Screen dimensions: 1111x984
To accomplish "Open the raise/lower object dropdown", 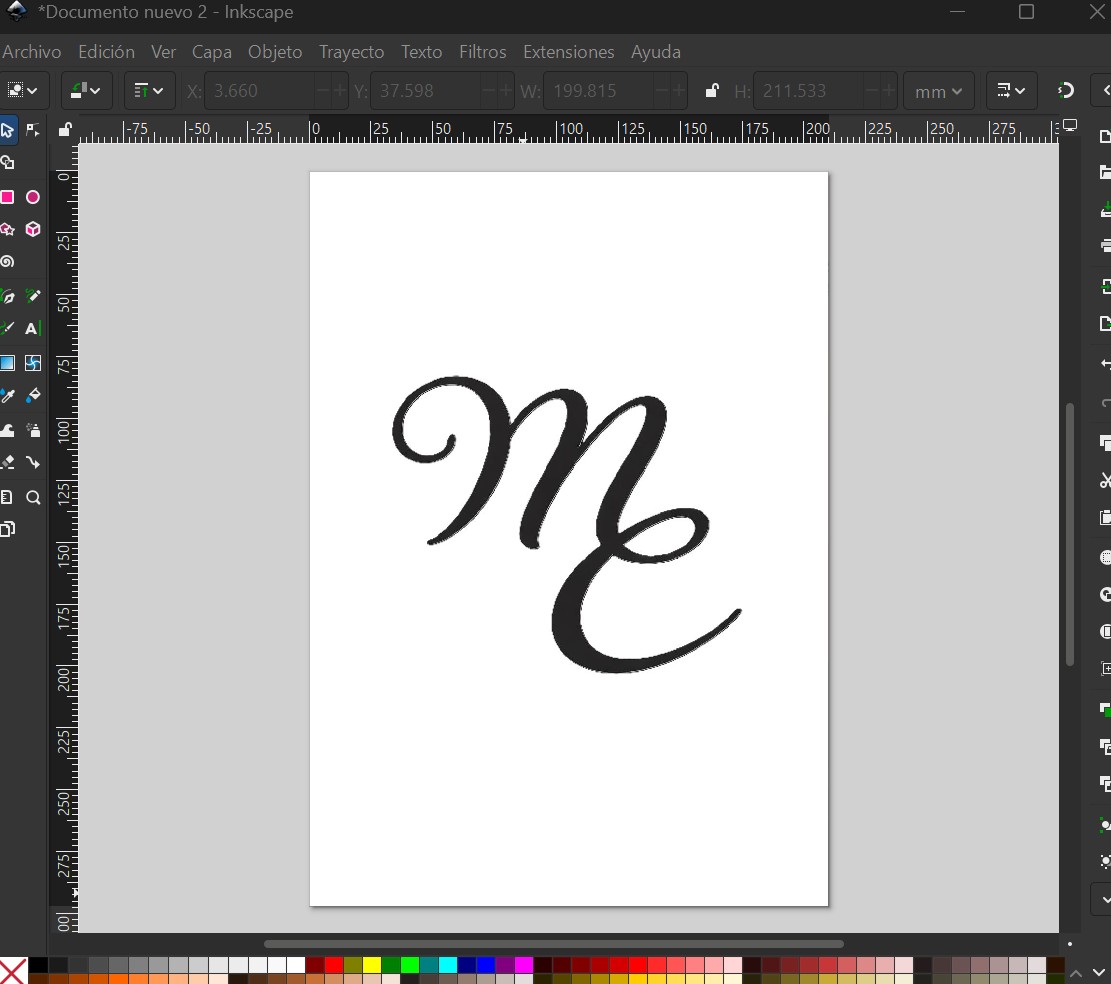I will (x=150, y=91).
